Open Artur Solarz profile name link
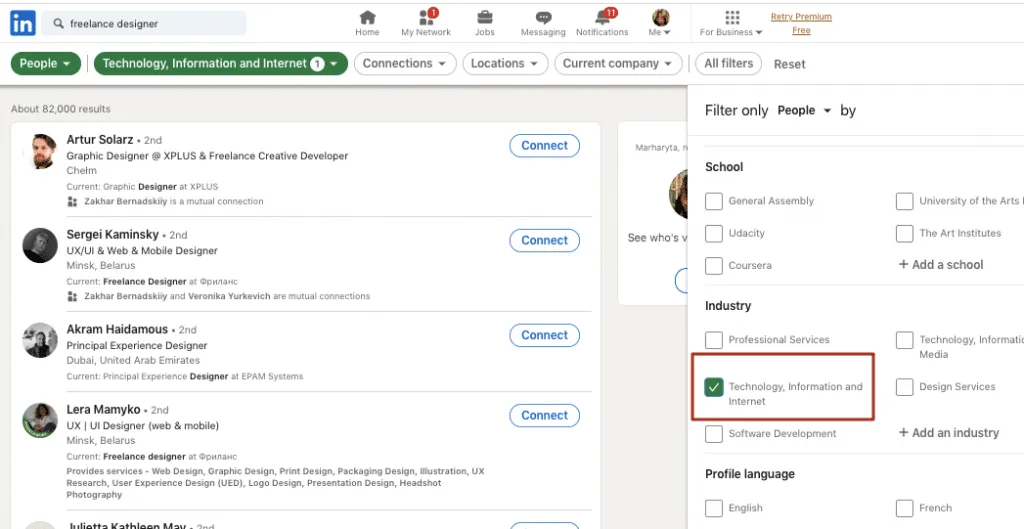The height and width of the screenshot is (529, 1024). tap(100, 140)
